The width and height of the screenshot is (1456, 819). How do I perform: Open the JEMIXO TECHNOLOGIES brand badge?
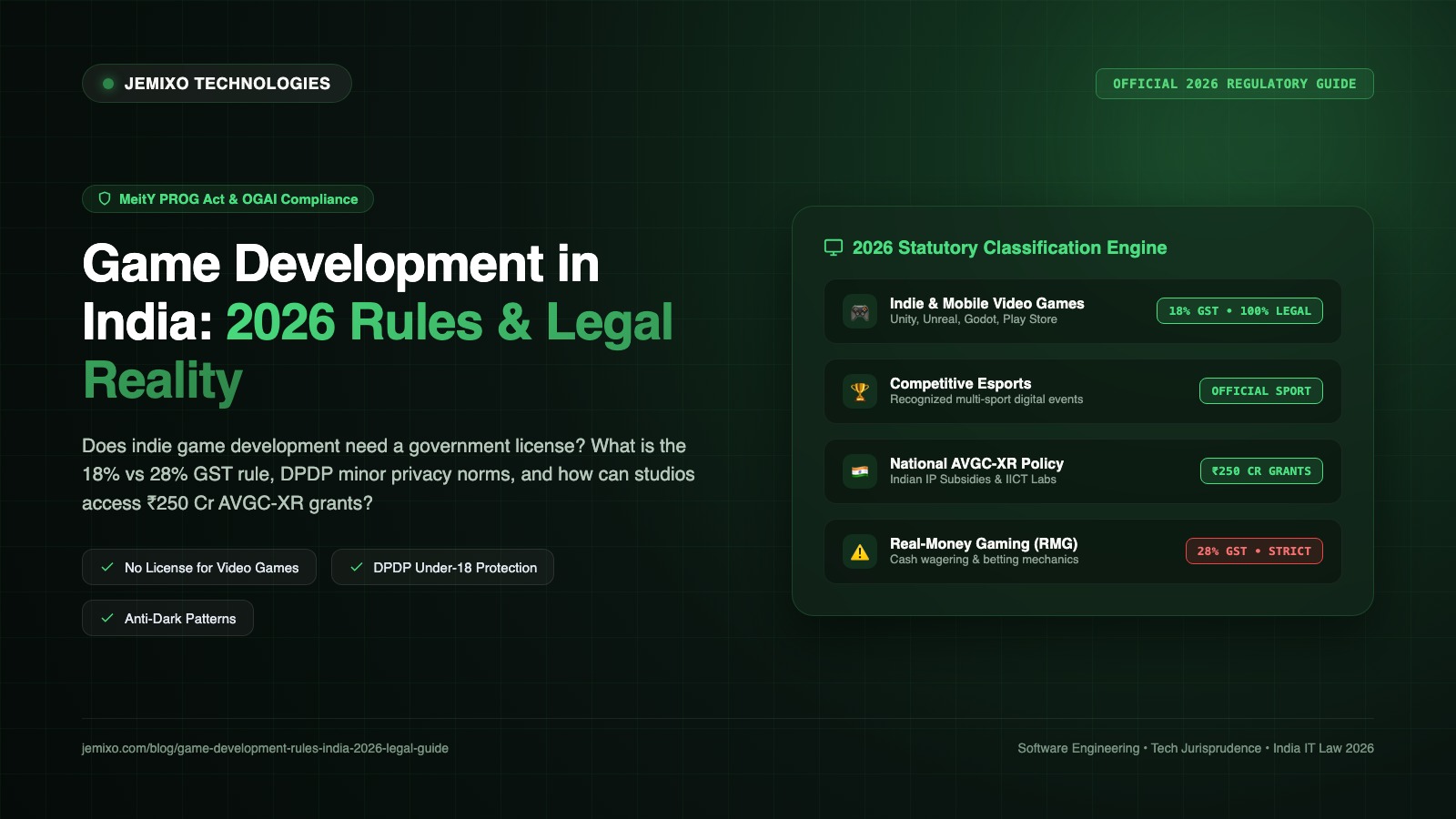[217, 84]
